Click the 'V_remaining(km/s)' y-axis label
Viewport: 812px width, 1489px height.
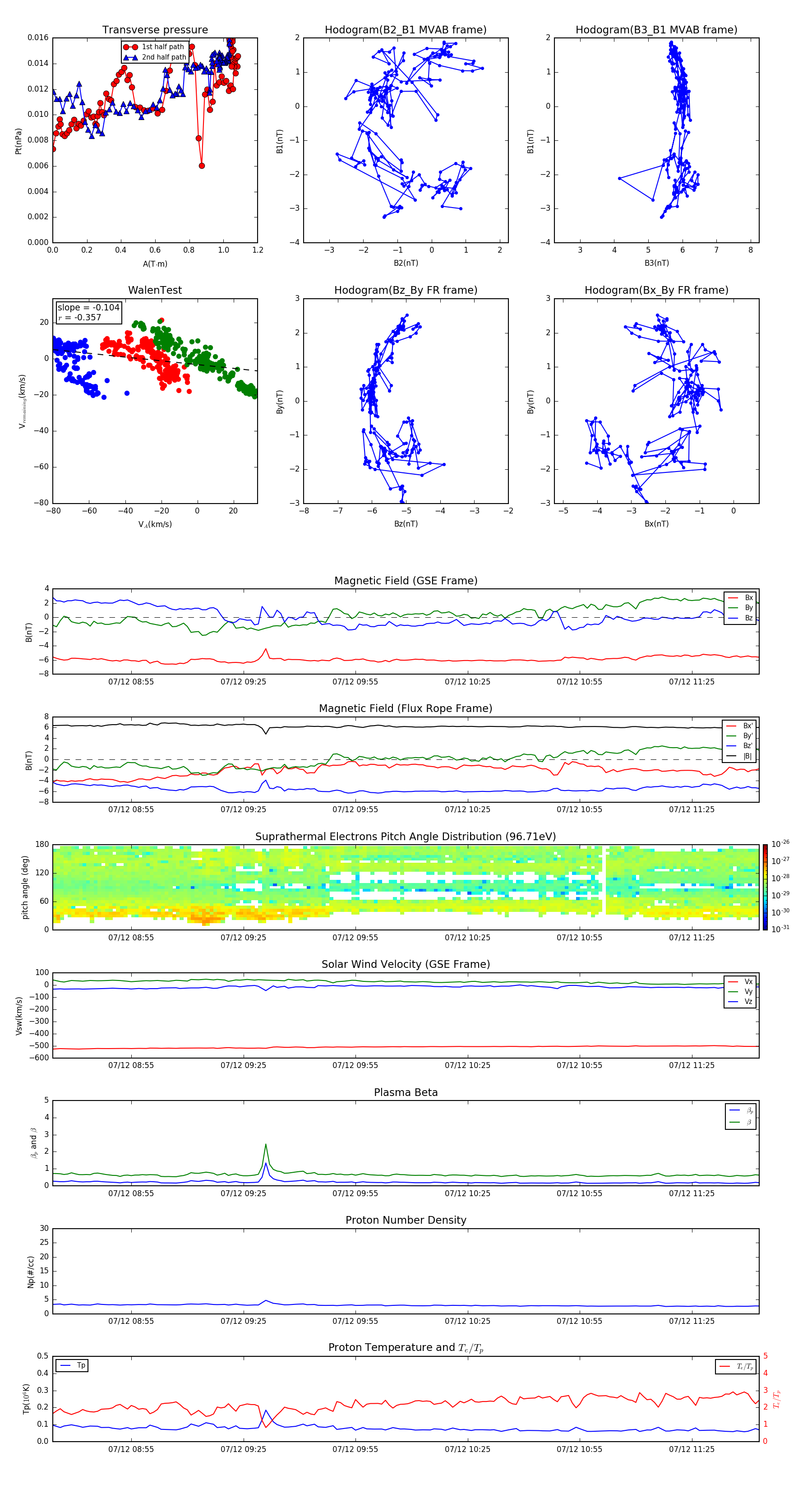click(22, 401)
